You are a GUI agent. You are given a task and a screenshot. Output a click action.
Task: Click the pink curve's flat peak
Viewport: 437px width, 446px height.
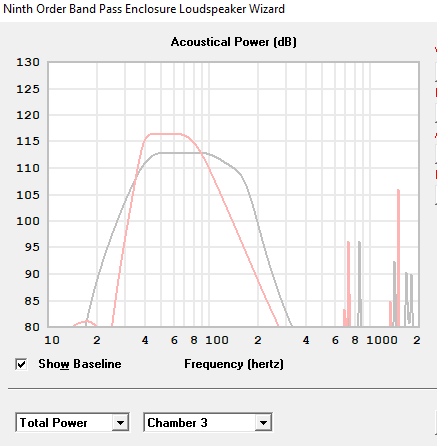coord(166,134)
